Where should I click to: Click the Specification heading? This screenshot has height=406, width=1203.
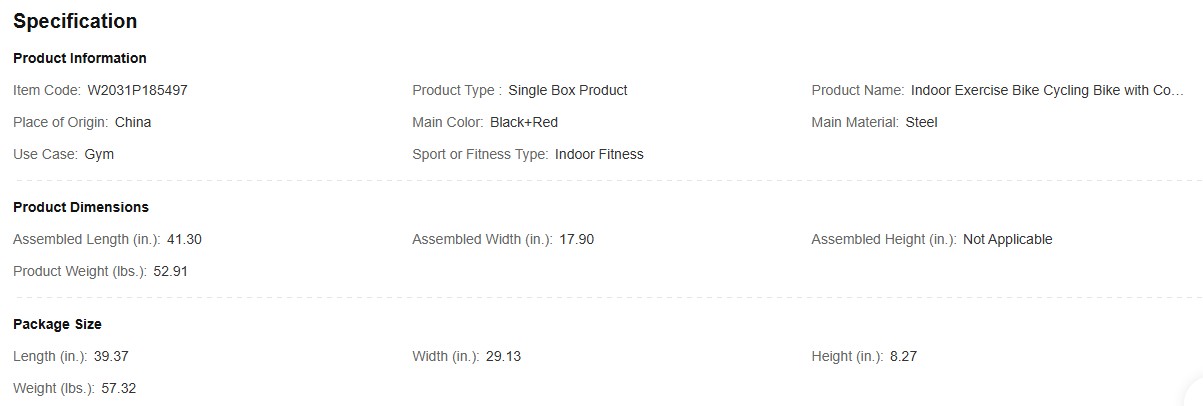click(75, 21)
